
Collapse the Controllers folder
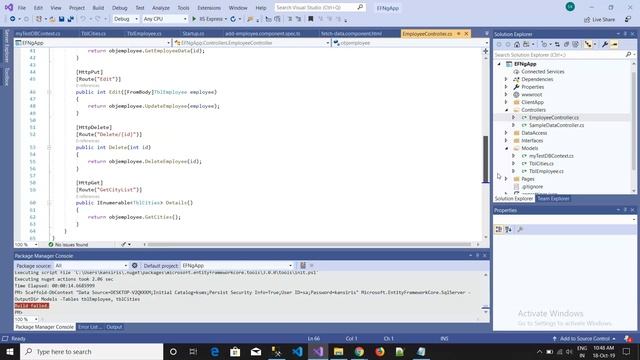point(506,110)
